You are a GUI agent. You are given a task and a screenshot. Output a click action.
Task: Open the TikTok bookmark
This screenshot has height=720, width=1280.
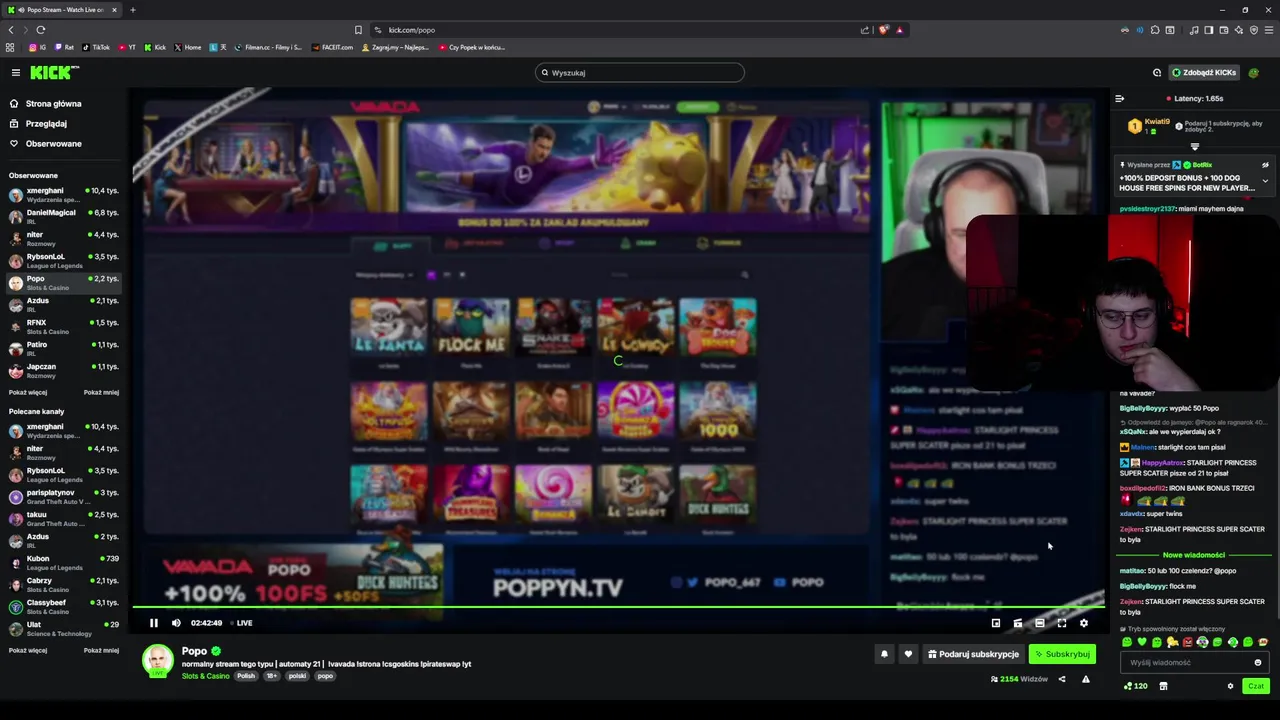96,47
